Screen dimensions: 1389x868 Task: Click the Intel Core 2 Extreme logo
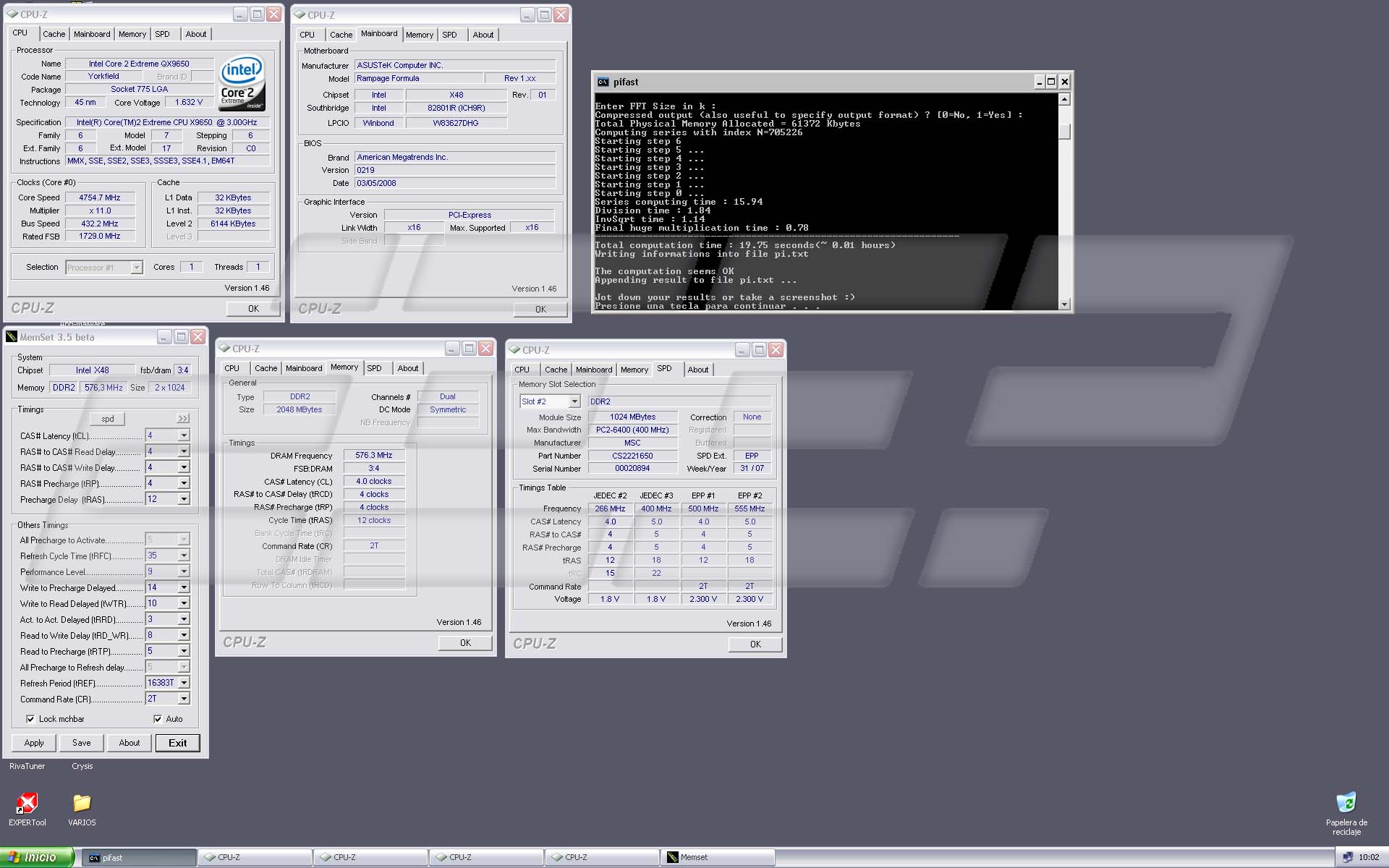coord(242,82)
